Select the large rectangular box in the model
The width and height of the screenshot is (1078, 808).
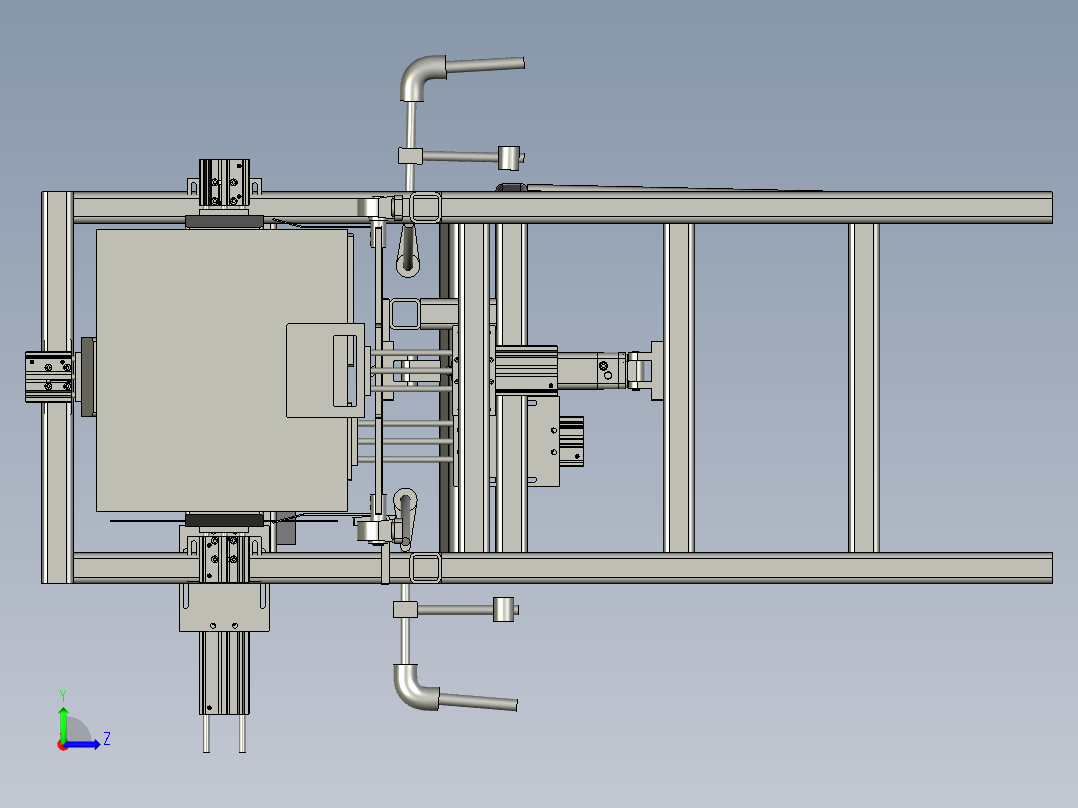click(221, 370)
